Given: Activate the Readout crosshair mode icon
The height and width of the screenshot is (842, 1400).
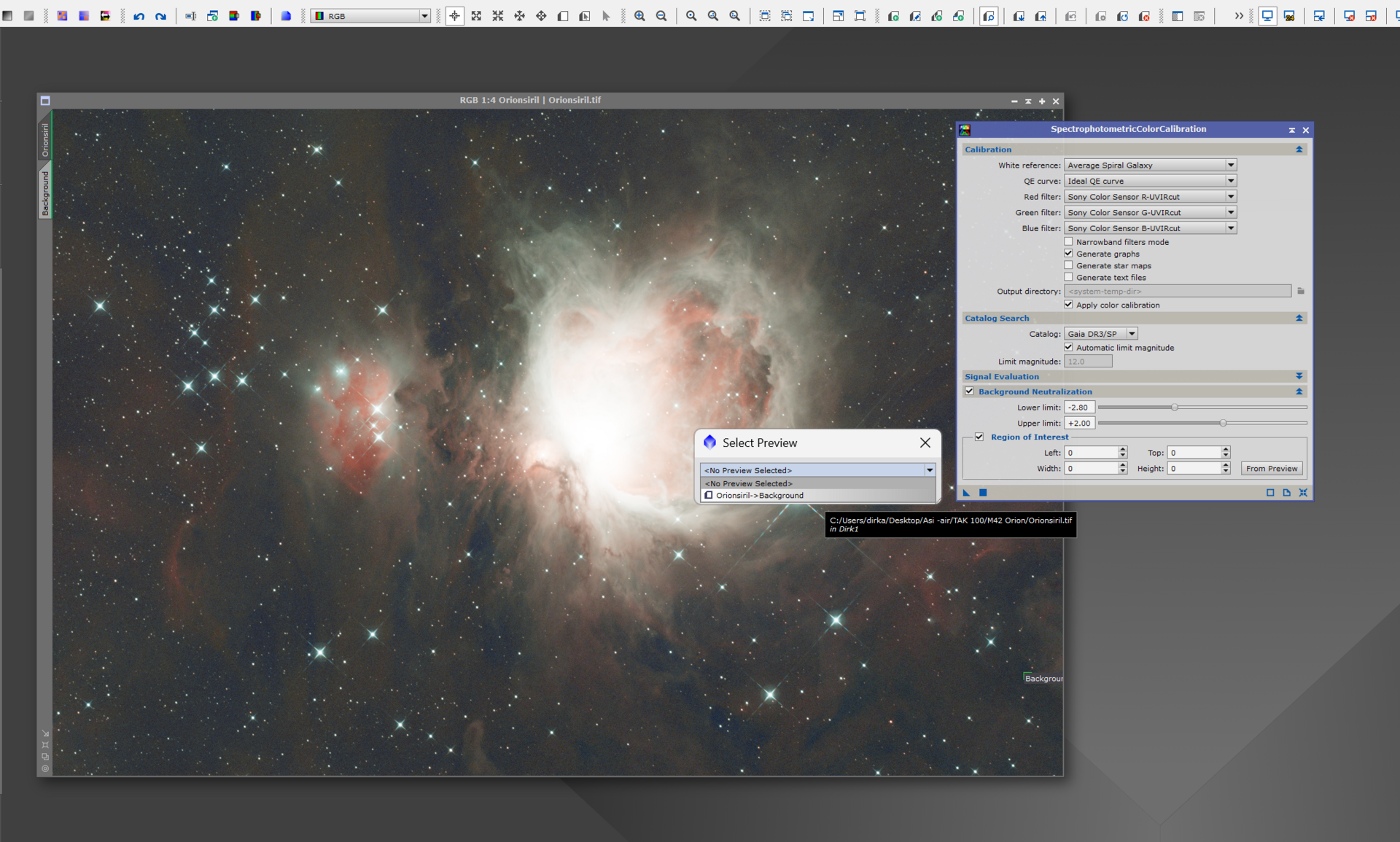Looking at the screenshot, I should (x=454, y=16).
